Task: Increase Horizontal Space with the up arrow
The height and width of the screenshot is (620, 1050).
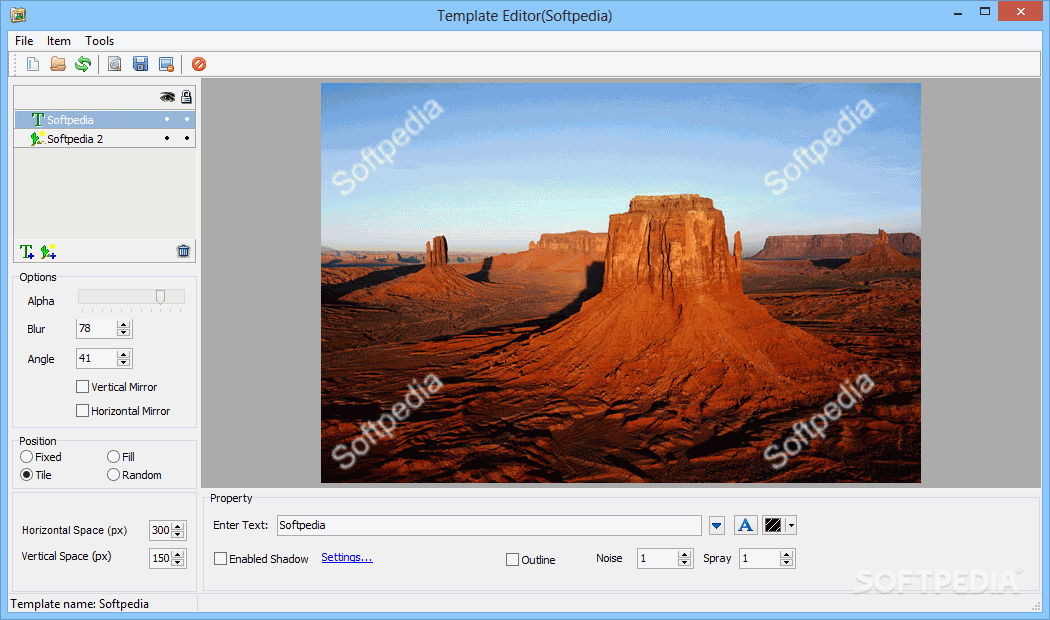Action: point(177,526)
